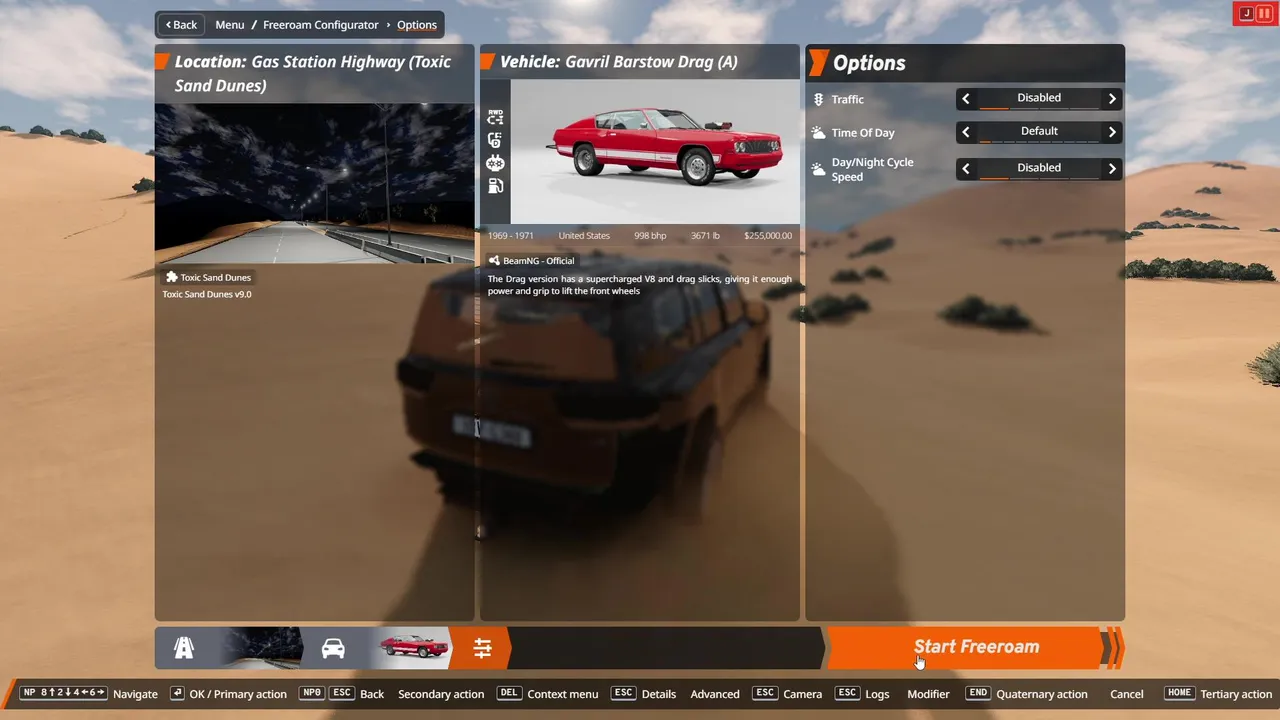This screenshot has width=1280, height=720.
Task: Click the Details ESC hint
Action: pyautogui.click(x=643, y=693)
